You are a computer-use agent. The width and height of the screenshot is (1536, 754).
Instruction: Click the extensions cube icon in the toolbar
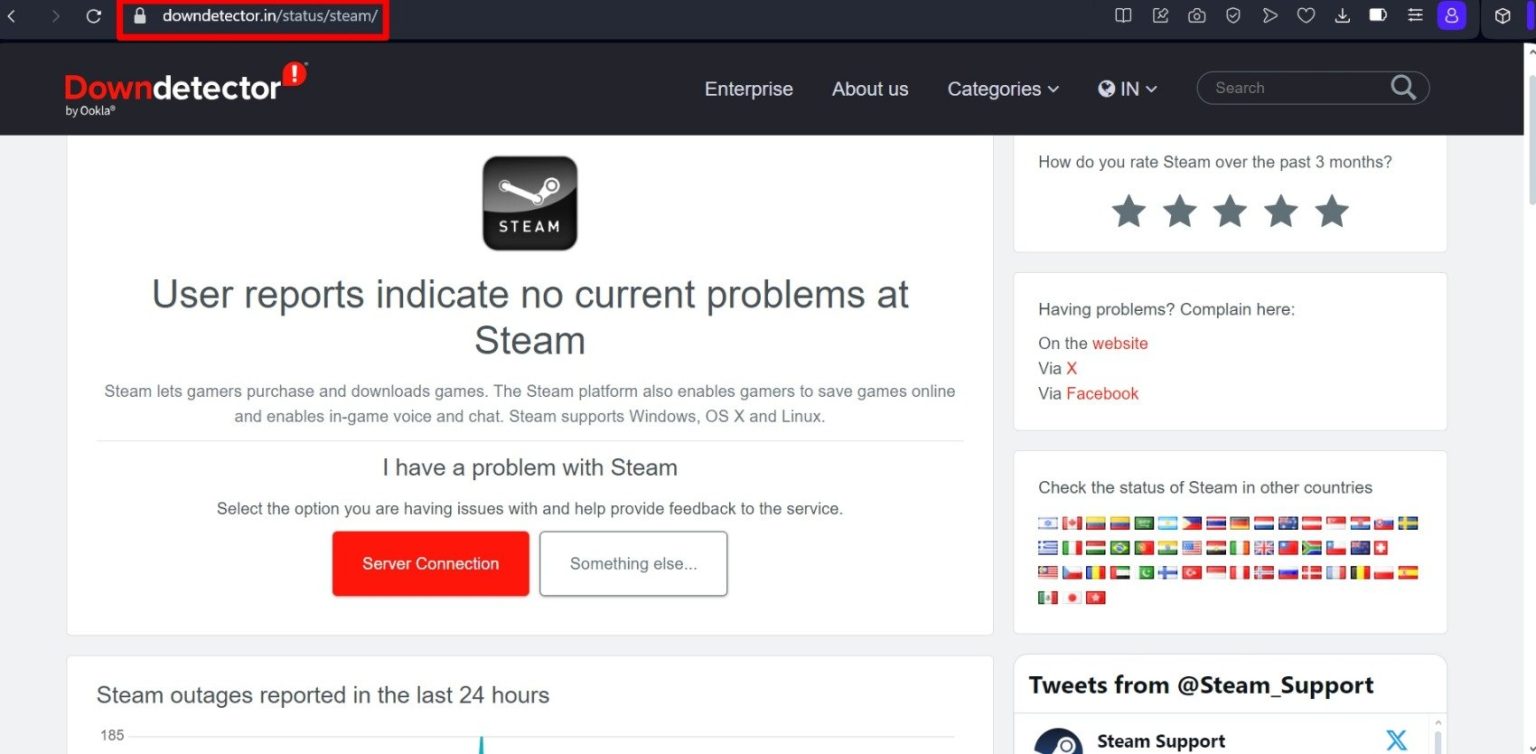[1501, 15]
